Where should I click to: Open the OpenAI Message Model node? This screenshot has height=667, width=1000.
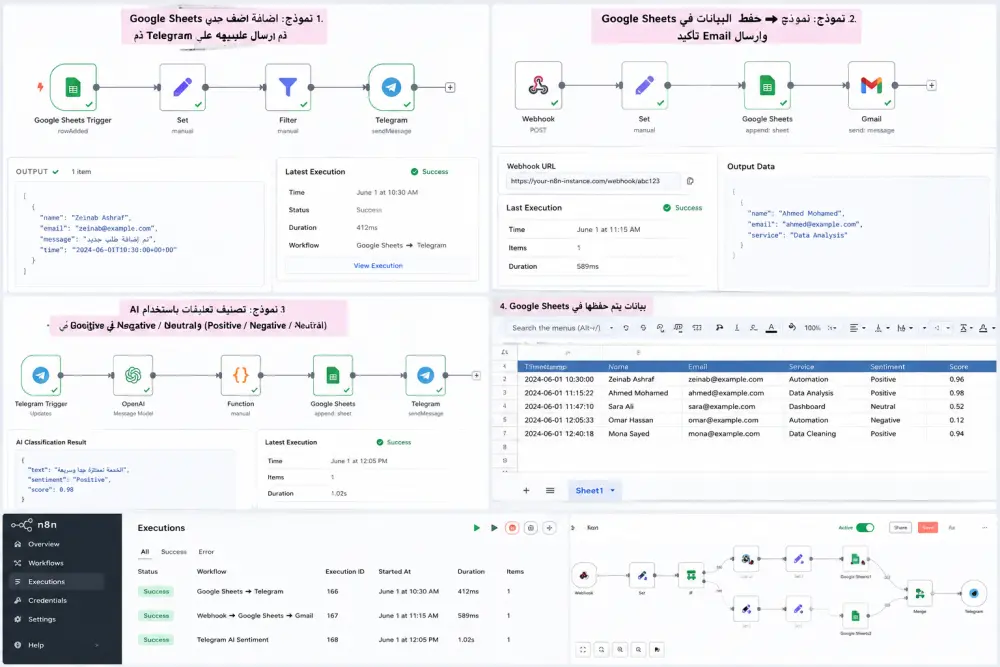[x=133, y=375]
